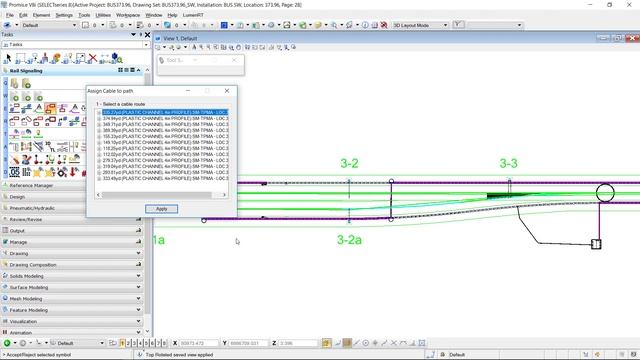Click the Y coordinate input field

(x=248, y=343)
